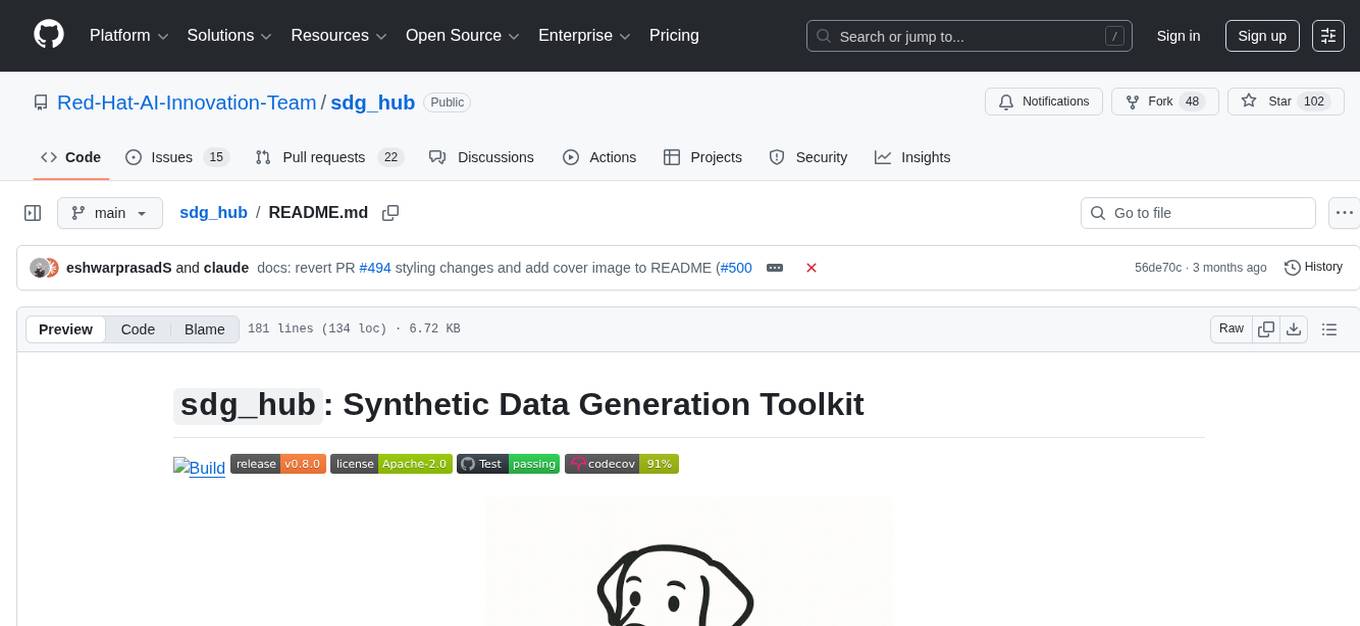Copy the raw file contents

coord(1266,329)
